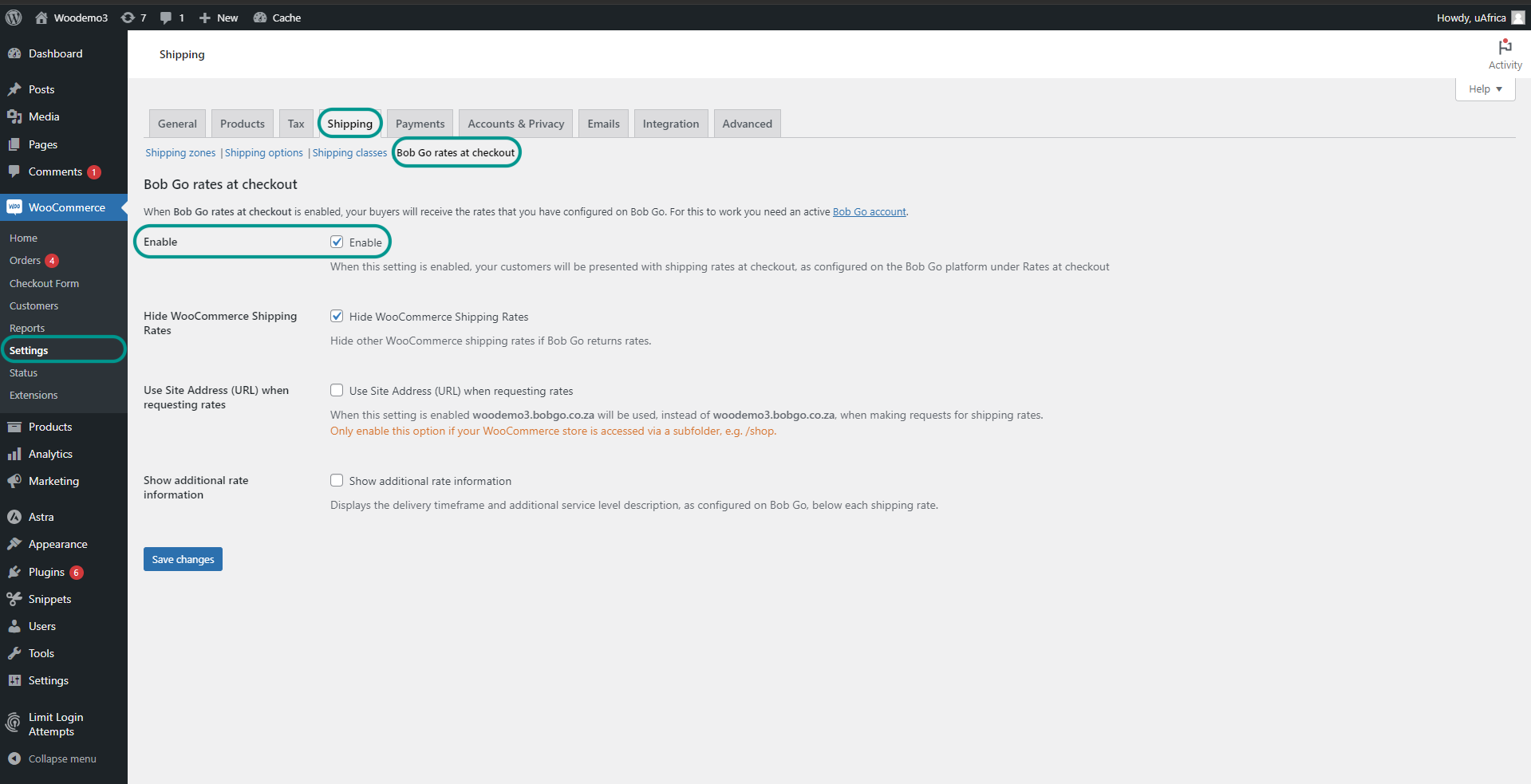Follow the Bob Go account link
The height and width of the screenshot is (784, 1531).
870,211
